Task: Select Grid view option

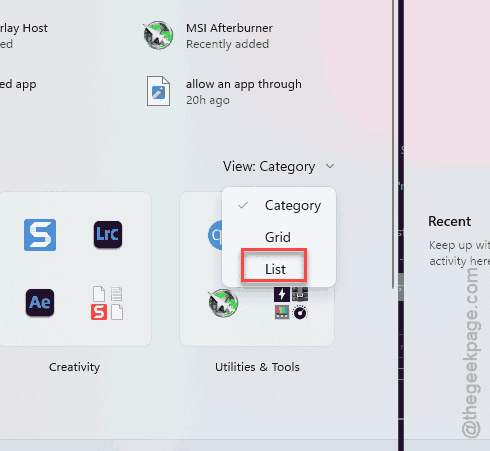Action: click(x=279, y=237)
